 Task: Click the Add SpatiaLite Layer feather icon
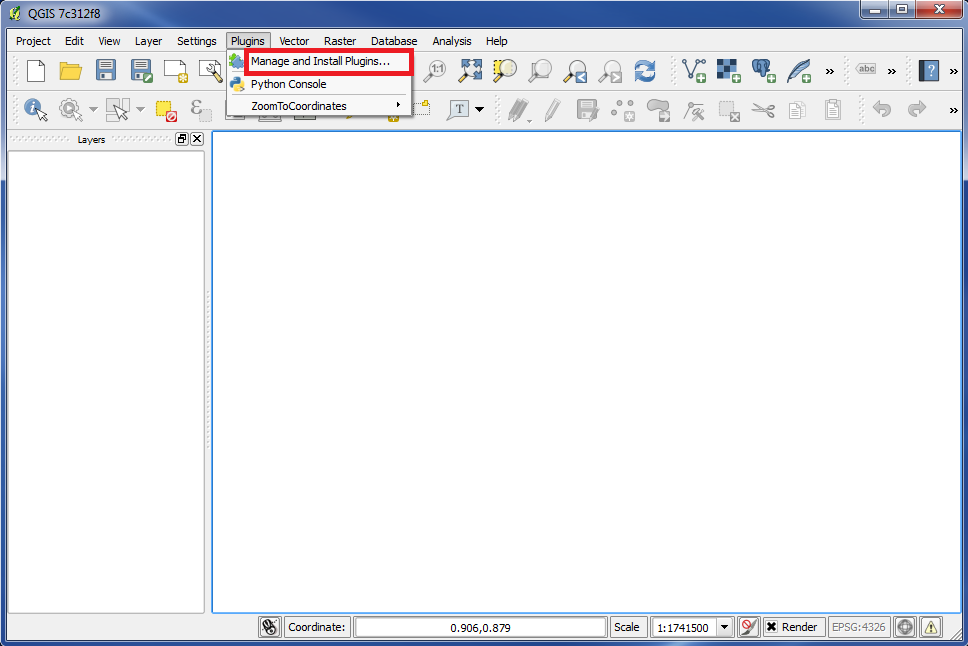coord(799,71)
